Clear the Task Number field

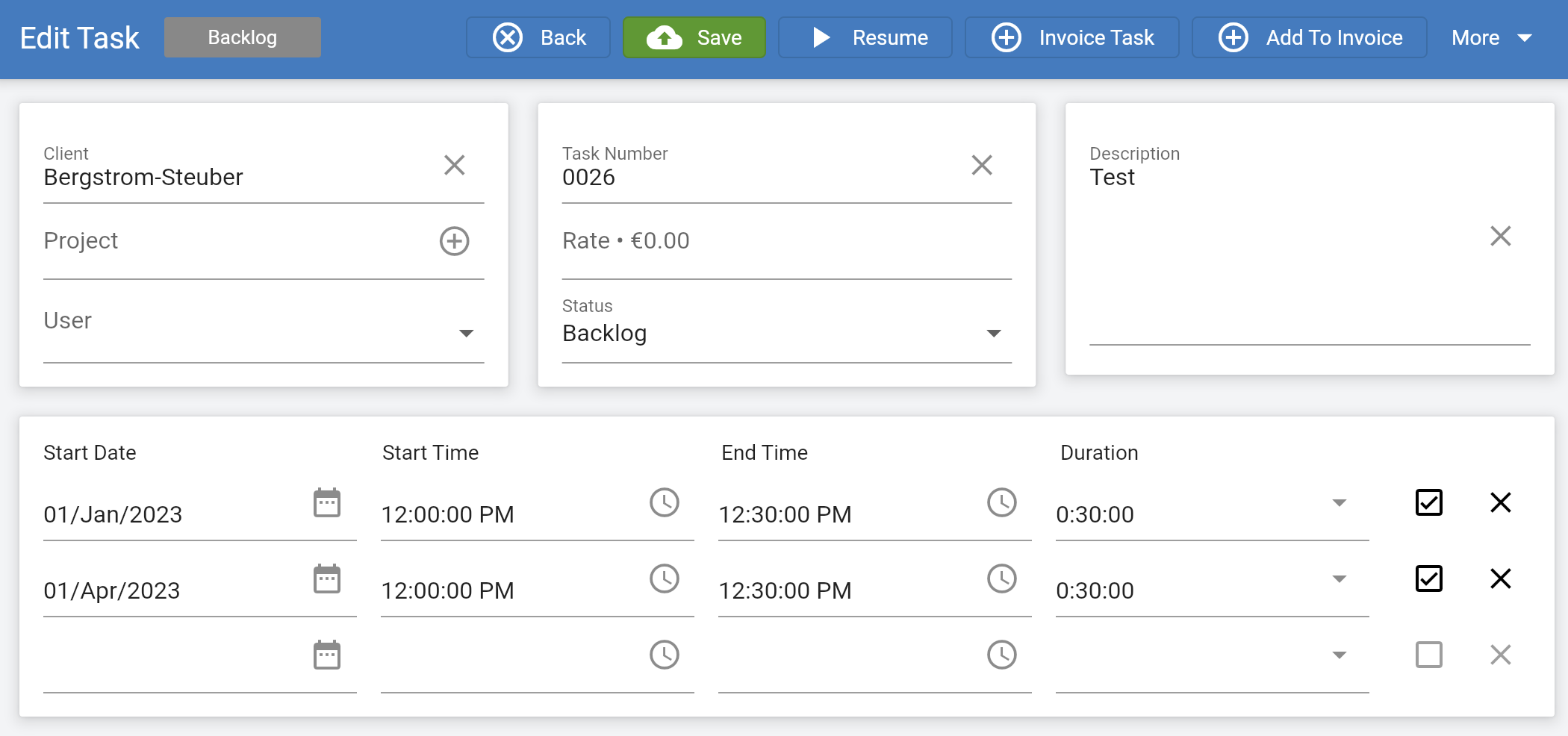pyautogui.click(x=982, y=165)
